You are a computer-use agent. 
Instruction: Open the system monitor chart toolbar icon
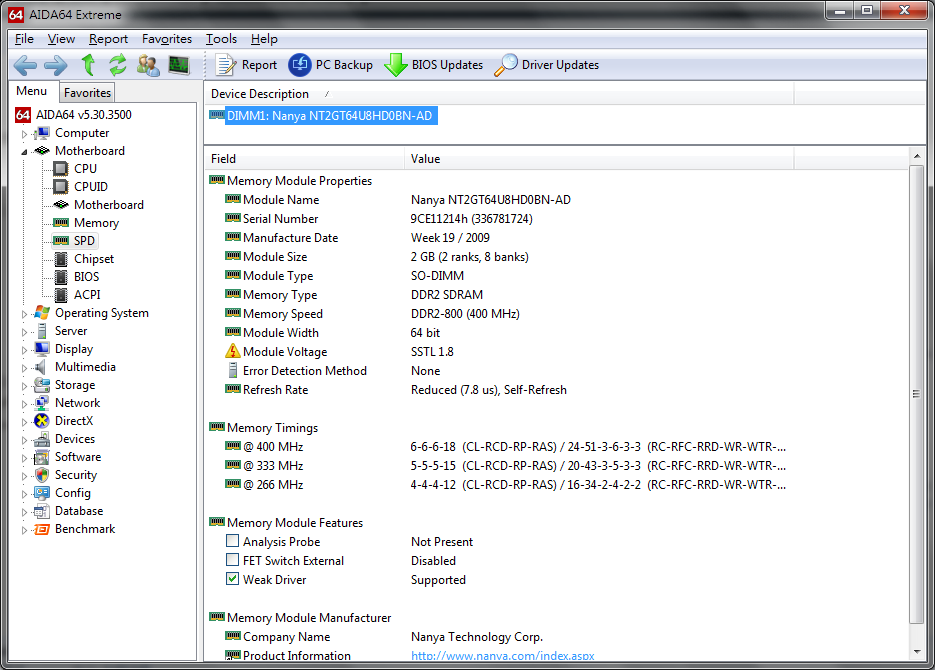179,64
